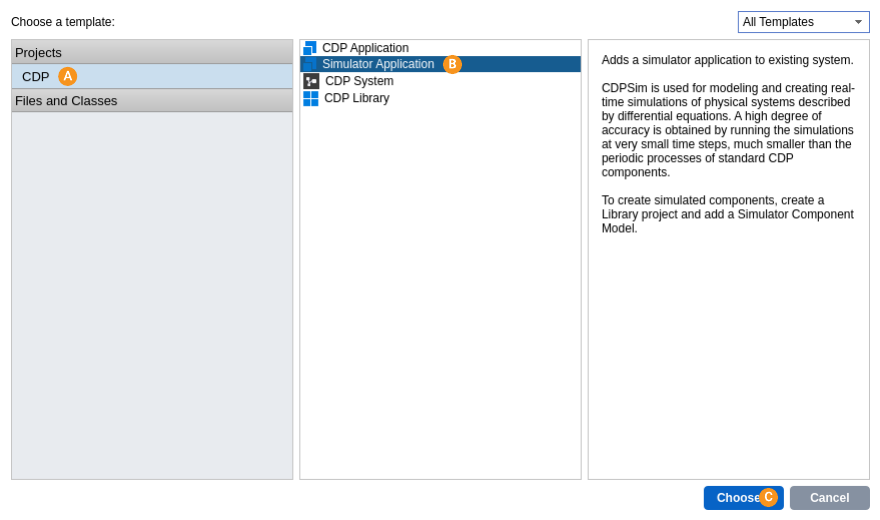
Task: Click the orange A badge beside CDP
Action: click(x=68, y=76)
